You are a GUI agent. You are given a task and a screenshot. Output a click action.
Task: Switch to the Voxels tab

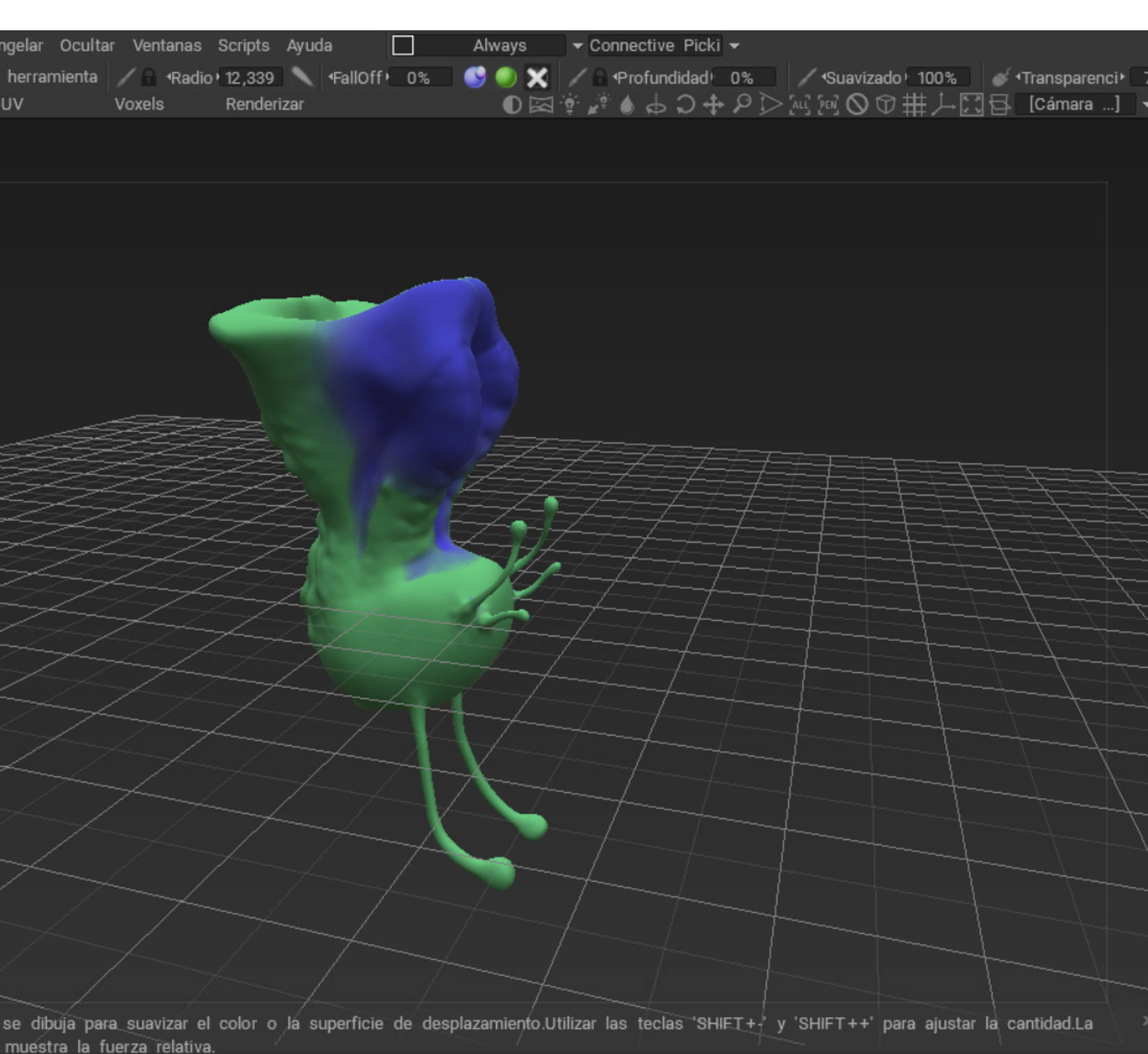point(140,103)
